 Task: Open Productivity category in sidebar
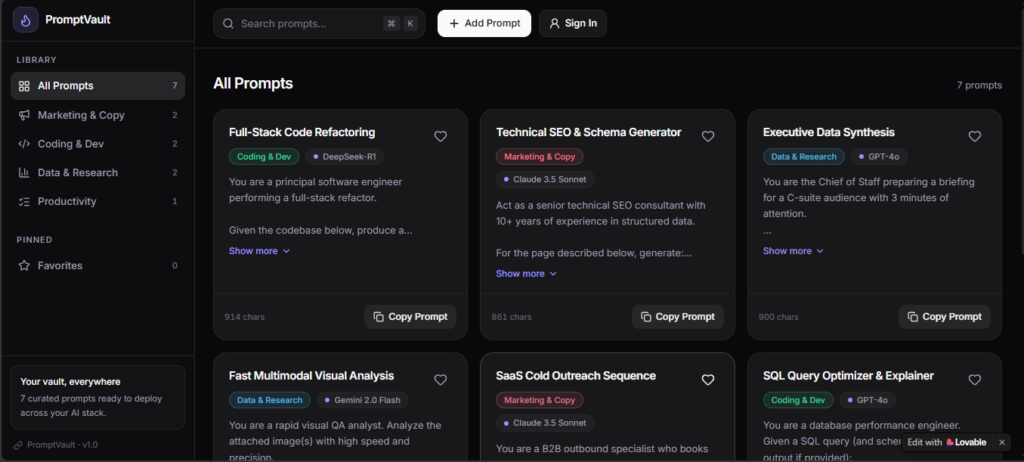(x=98, y=201)
